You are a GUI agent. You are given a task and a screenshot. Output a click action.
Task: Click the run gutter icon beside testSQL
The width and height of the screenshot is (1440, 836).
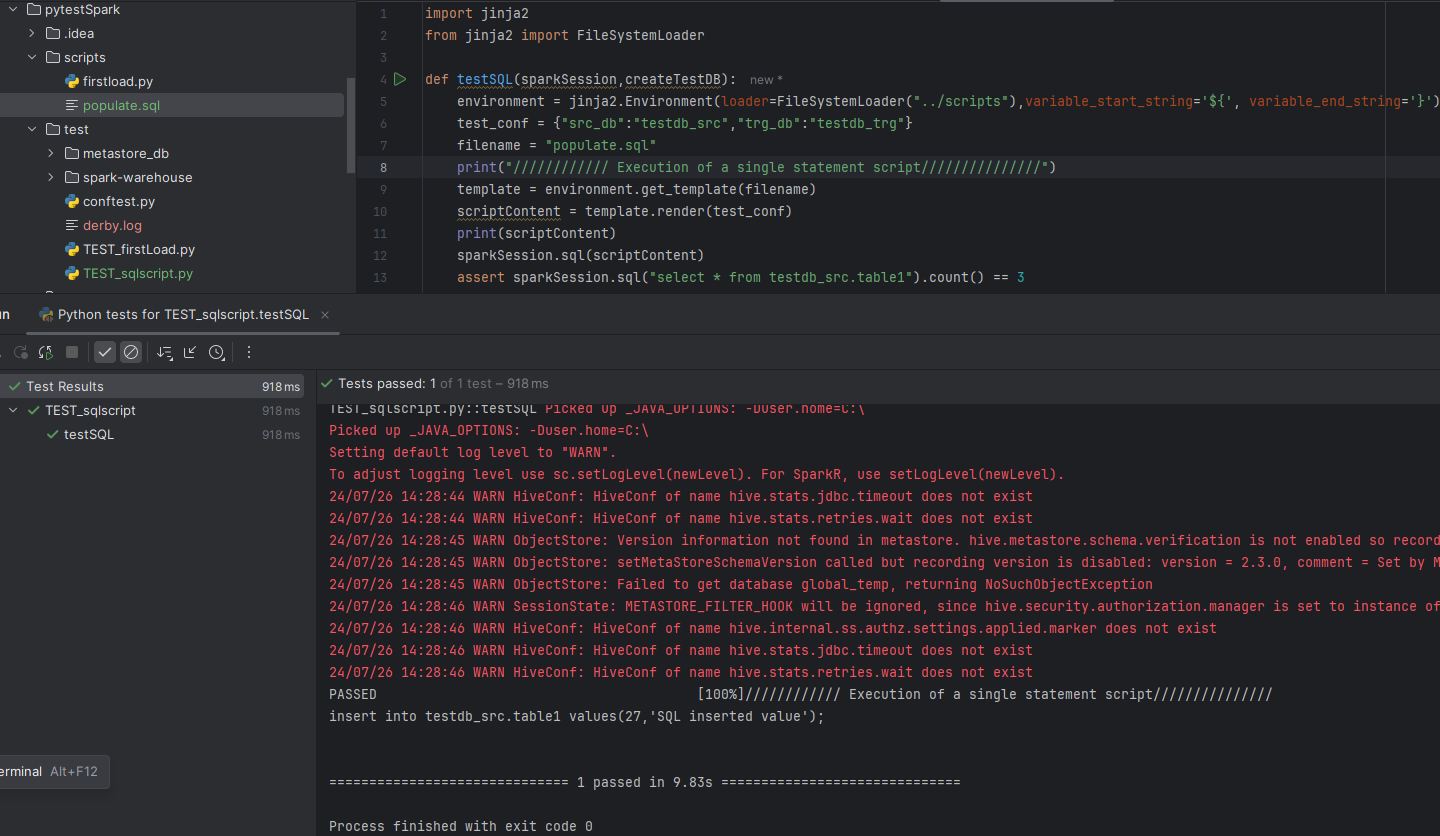400,79
